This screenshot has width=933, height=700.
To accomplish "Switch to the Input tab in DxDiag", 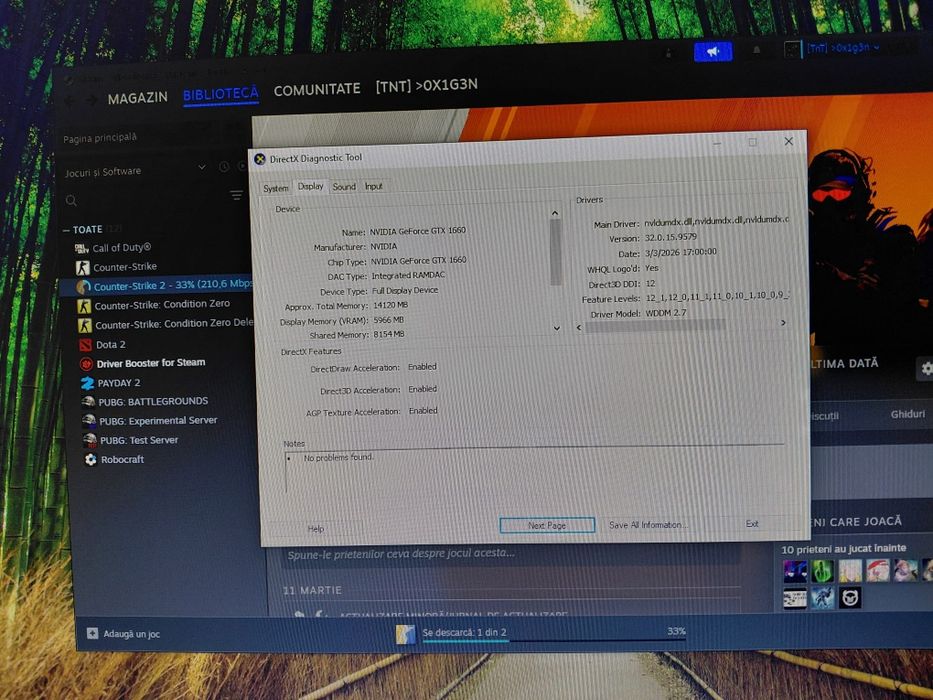I will [x=374, y=186].
